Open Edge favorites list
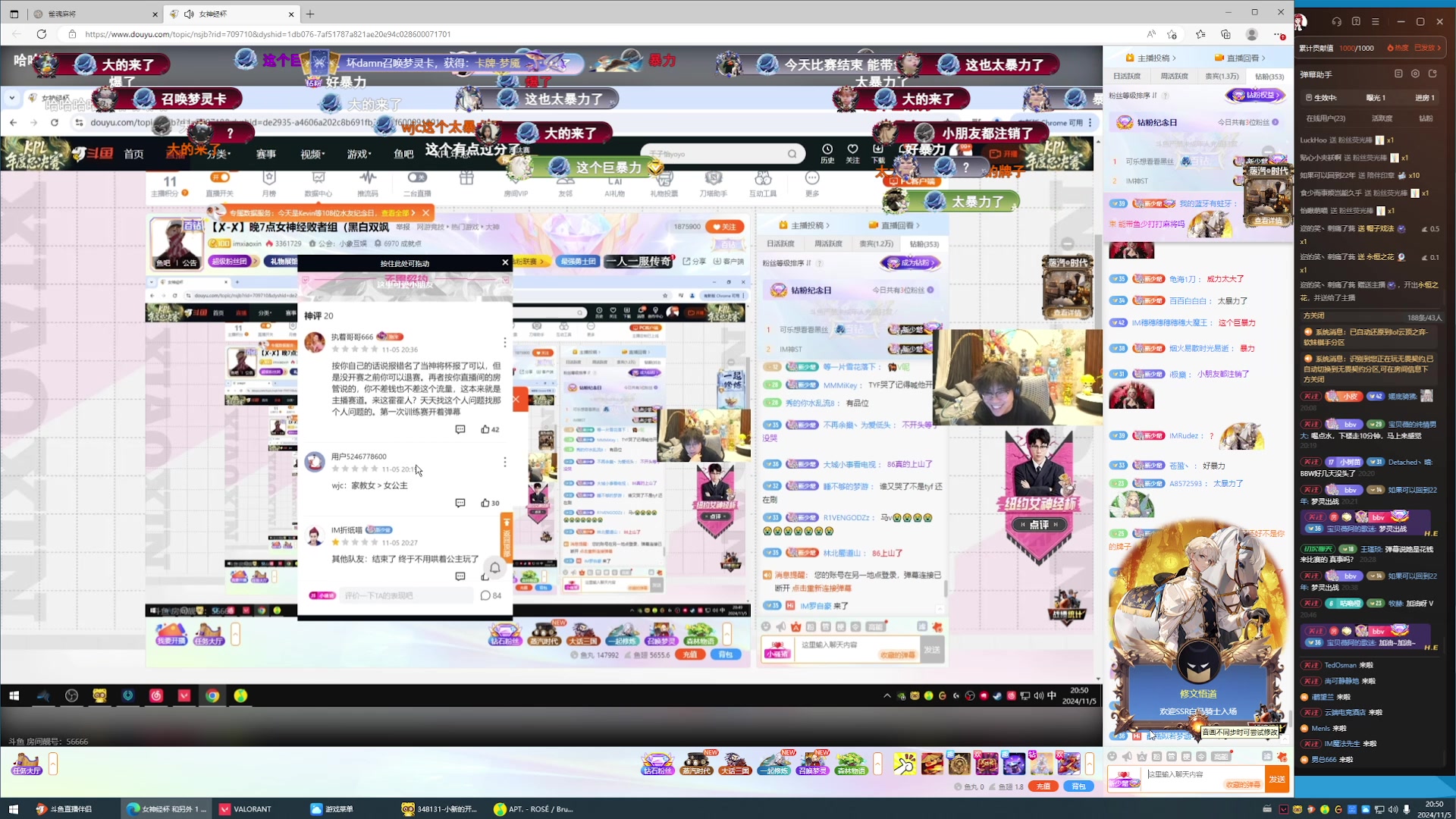The width and height of the screenshot is (1456, 819). pyautogui.click(x=1200, y=34)
